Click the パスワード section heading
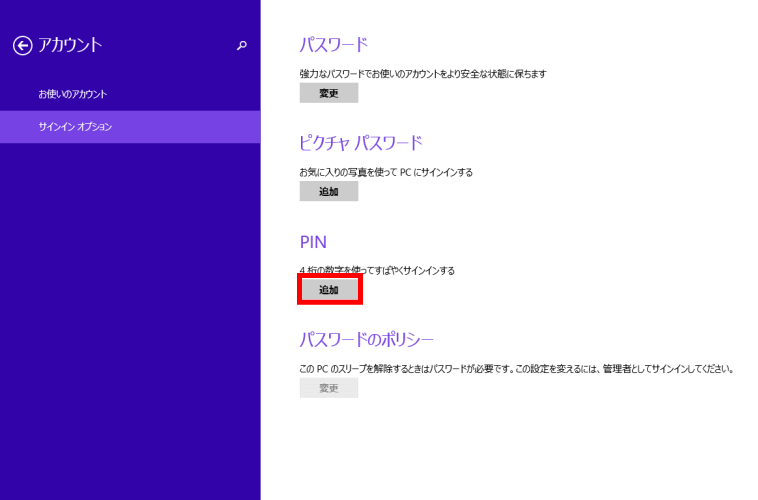 [x=334, y=44]
